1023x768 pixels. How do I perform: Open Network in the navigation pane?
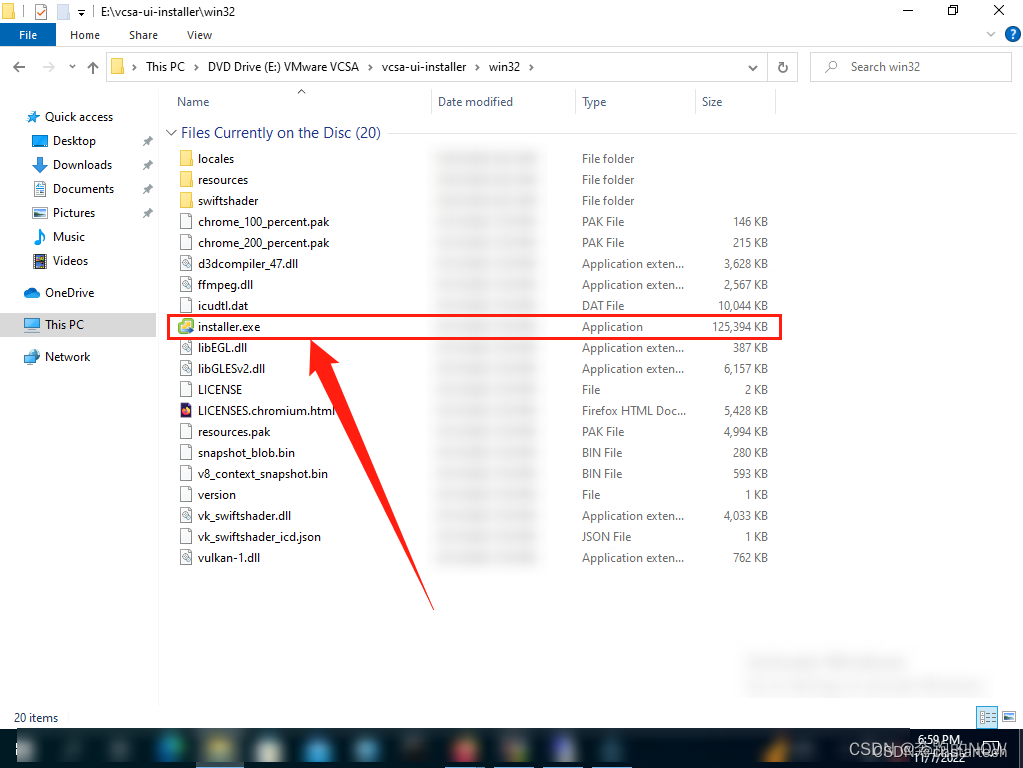(x=67, y=357)
